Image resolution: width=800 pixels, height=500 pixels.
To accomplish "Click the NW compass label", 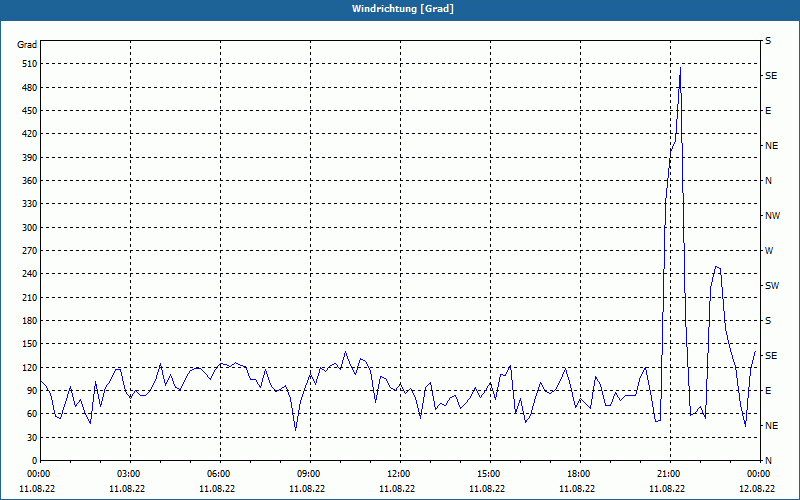I will coord(772,216).
